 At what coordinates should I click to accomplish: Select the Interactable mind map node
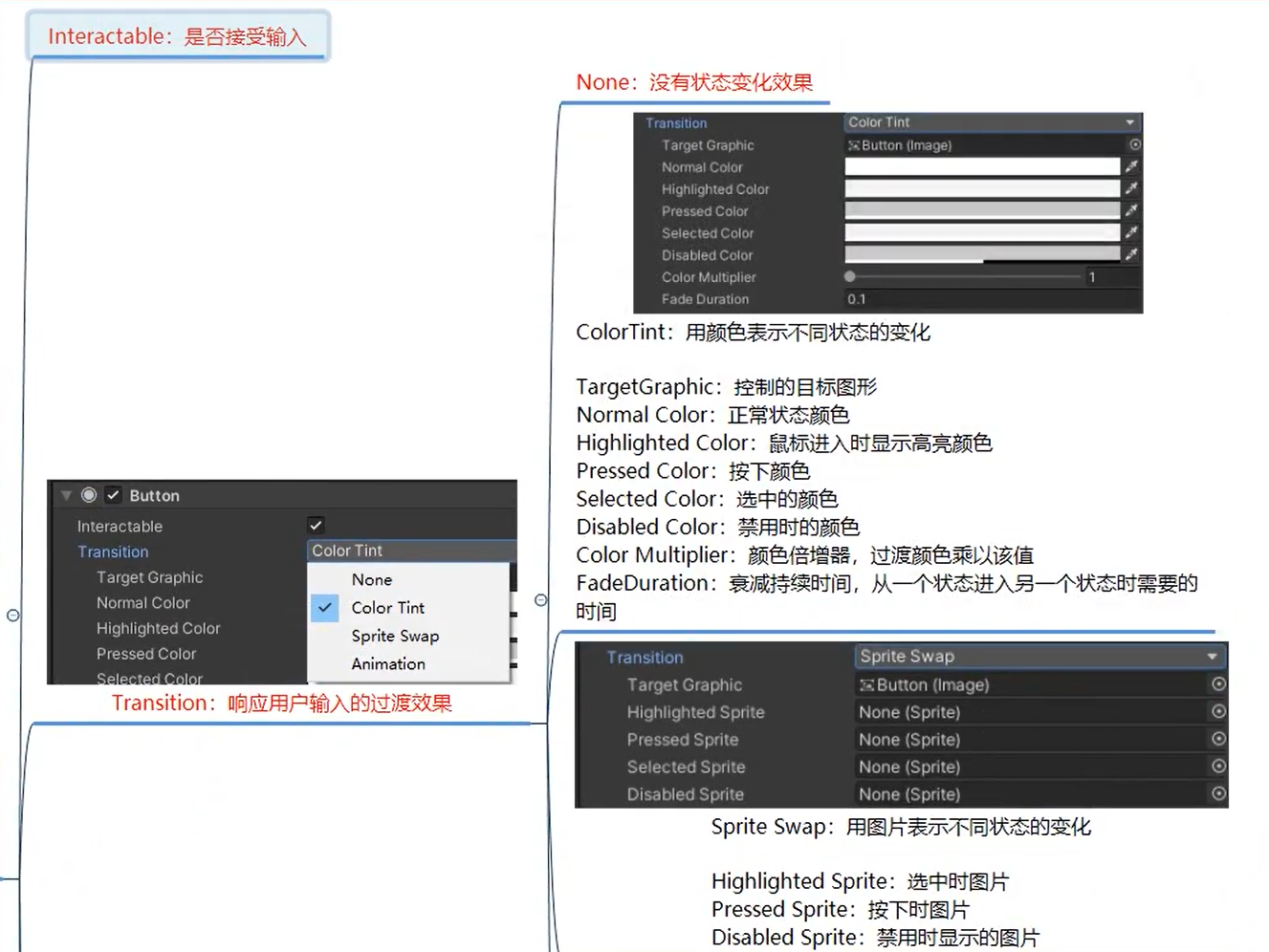[178, 36]
